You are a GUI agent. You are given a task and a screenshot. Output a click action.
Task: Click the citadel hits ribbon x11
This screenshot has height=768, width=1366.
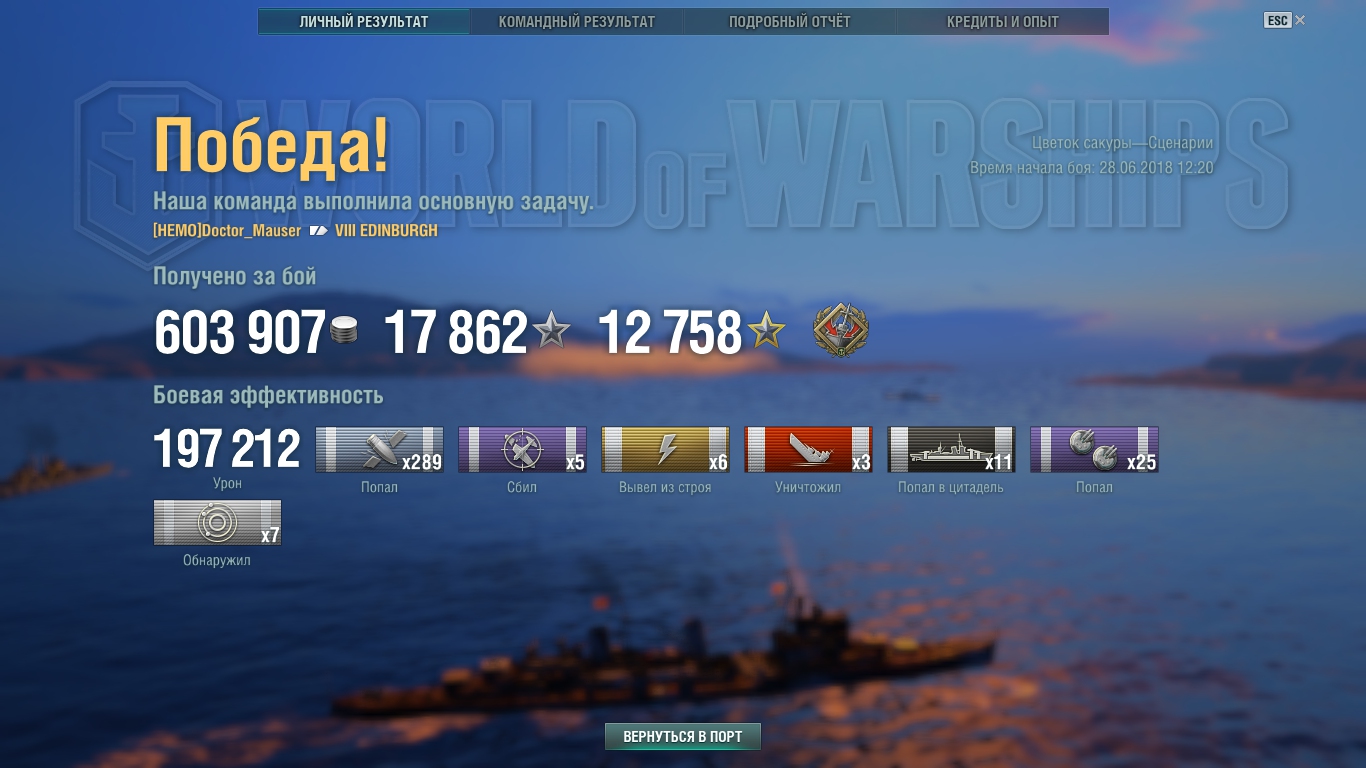(951, 450)
